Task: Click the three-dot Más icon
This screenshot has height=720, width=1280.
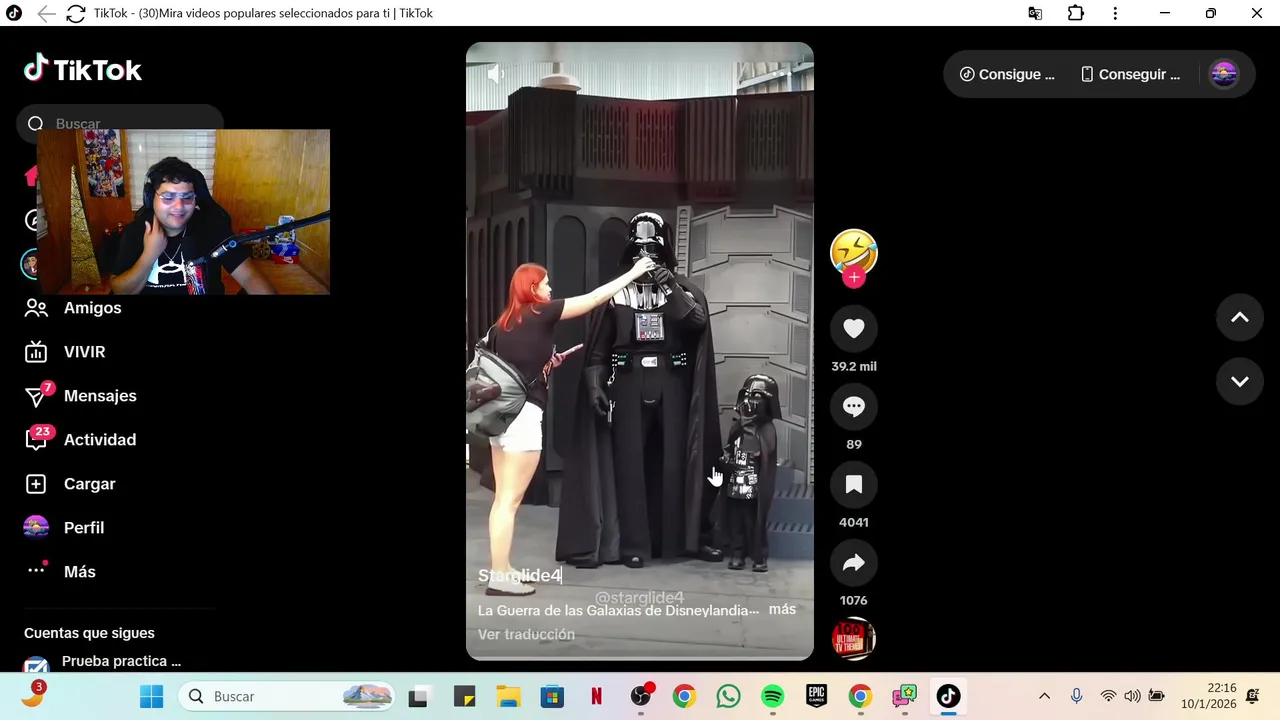Action: 36,570
